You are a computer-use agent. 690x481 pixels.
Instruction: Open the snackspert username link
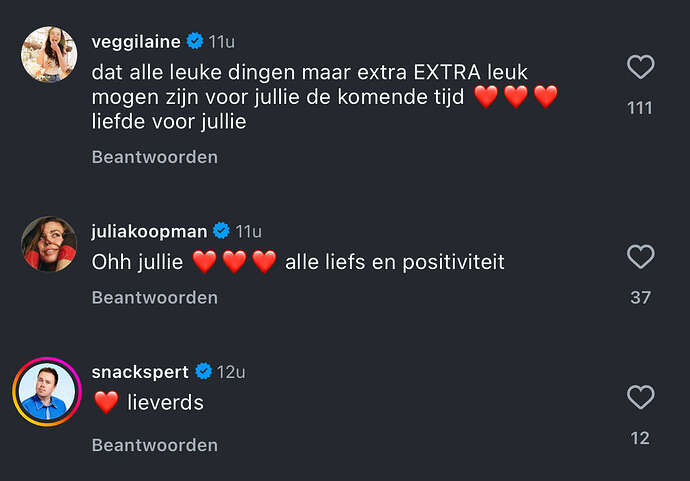click(x=140, y=372)
